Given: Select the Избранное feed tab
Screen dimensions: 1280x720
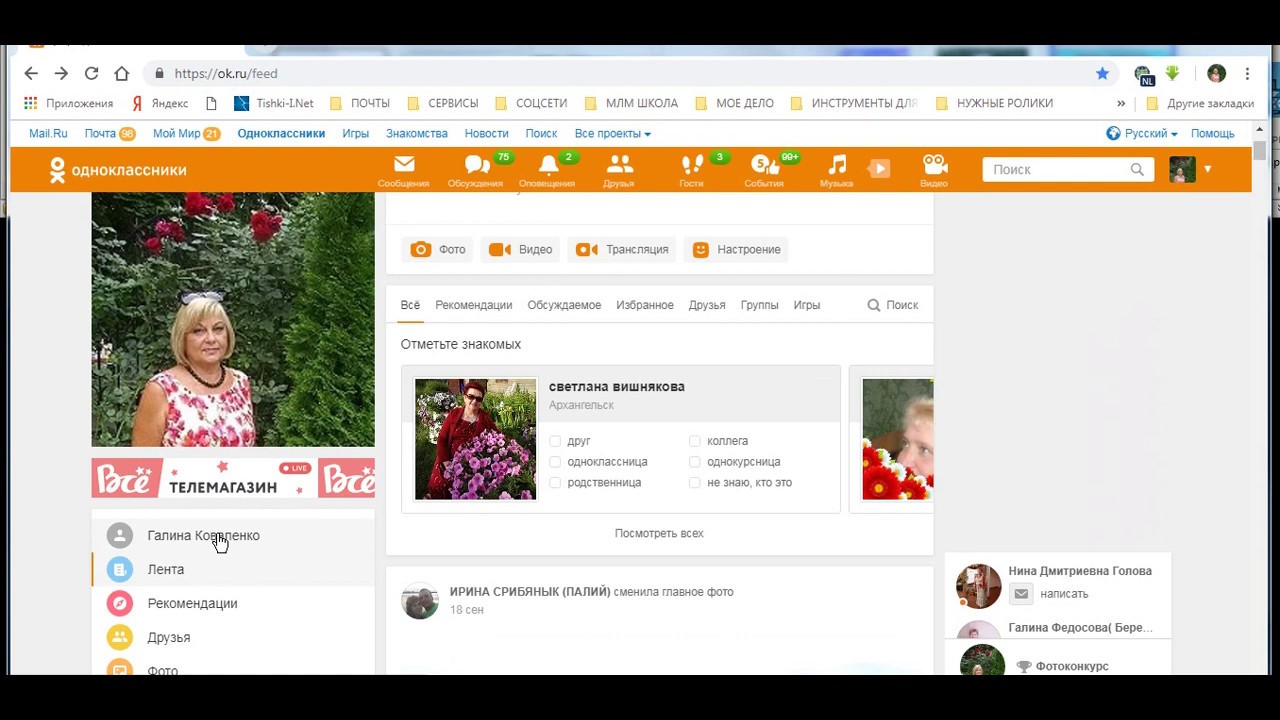Looking at the screenshot, I should 645,305.
